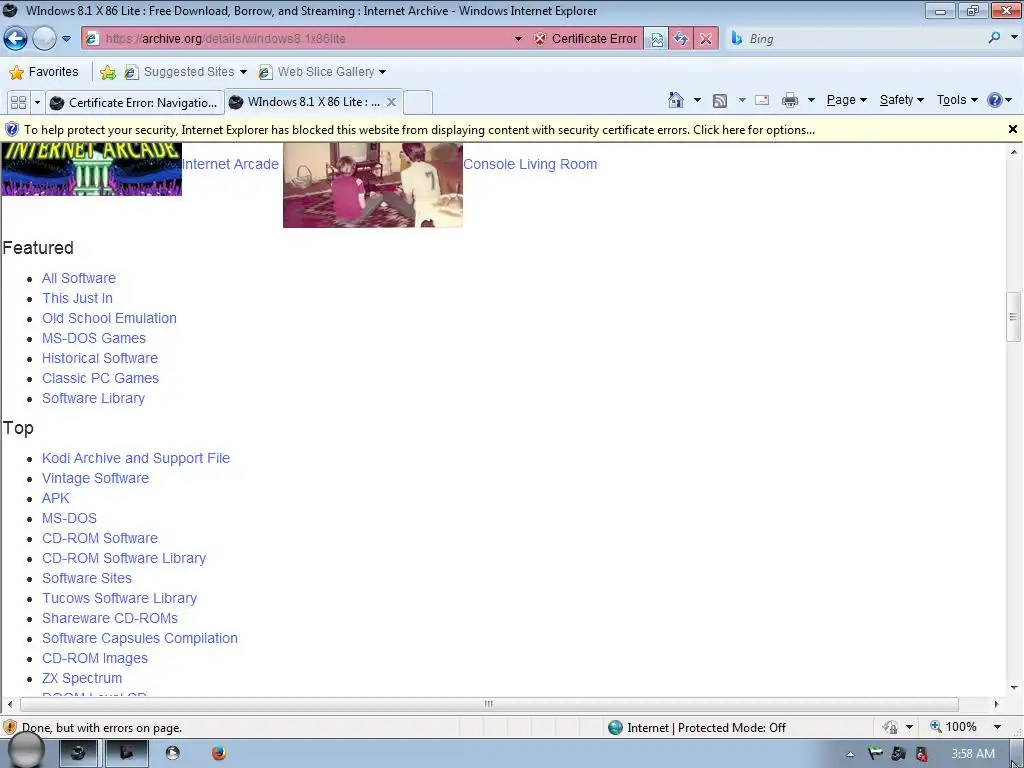This screenshot has width=1024, height=768.
Task: Toggle Compatibility View icon in address bar
Action: pos(656,39)
